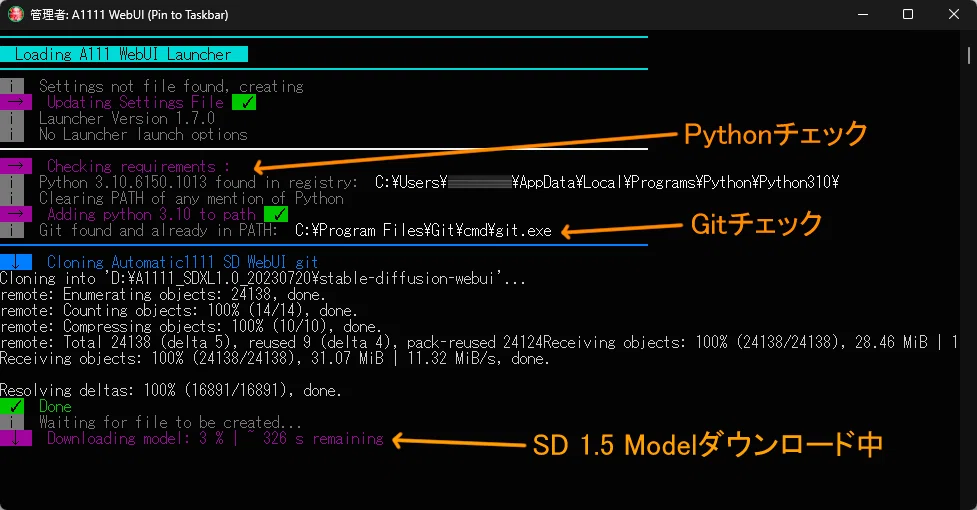
Task: Click the vertical scrollbar thumb of the console
Action: click(x=969, y=55)
